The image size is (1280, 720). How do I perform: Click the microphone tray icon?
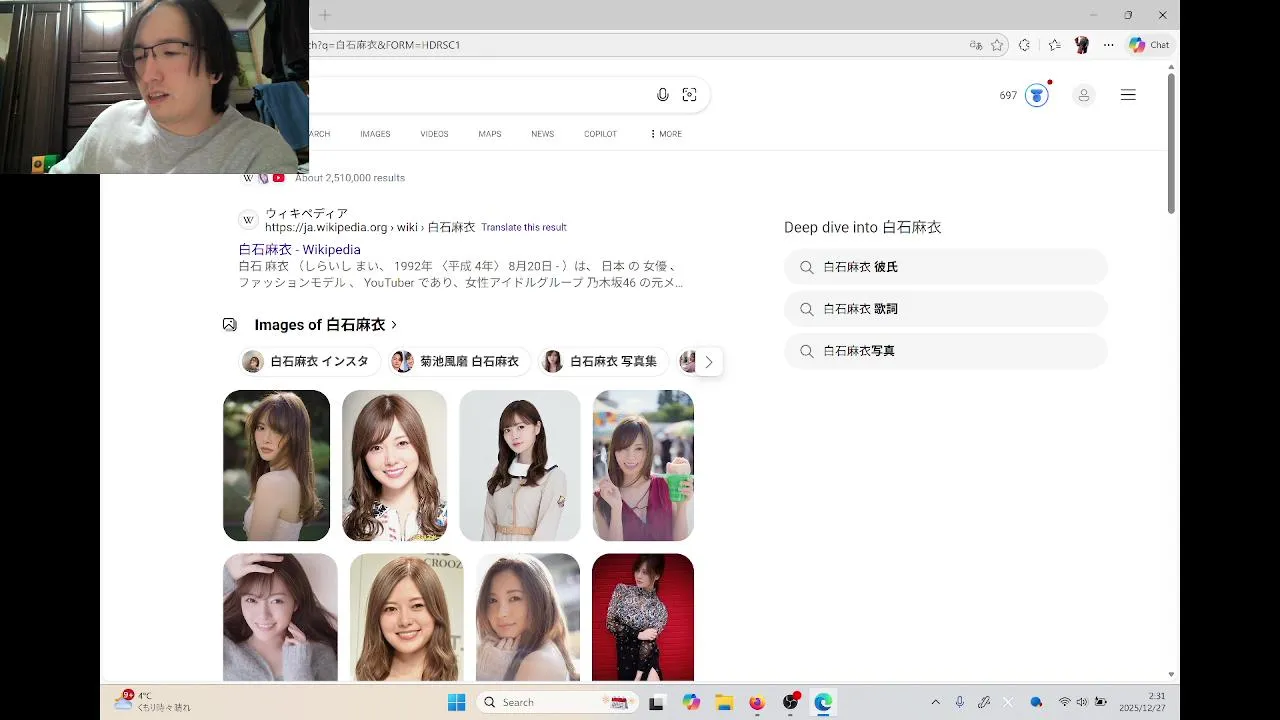(x=960, y=702)
